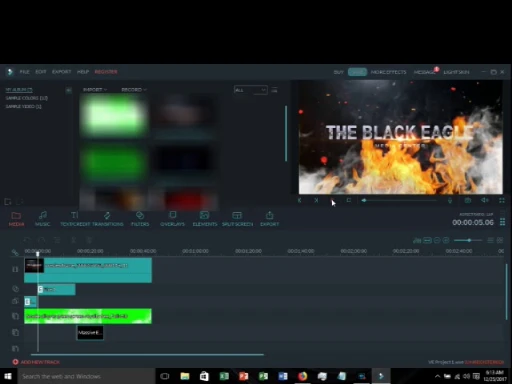Select the teal main video clip
This screenshot has height=384, width=512.
coord(88,270)
